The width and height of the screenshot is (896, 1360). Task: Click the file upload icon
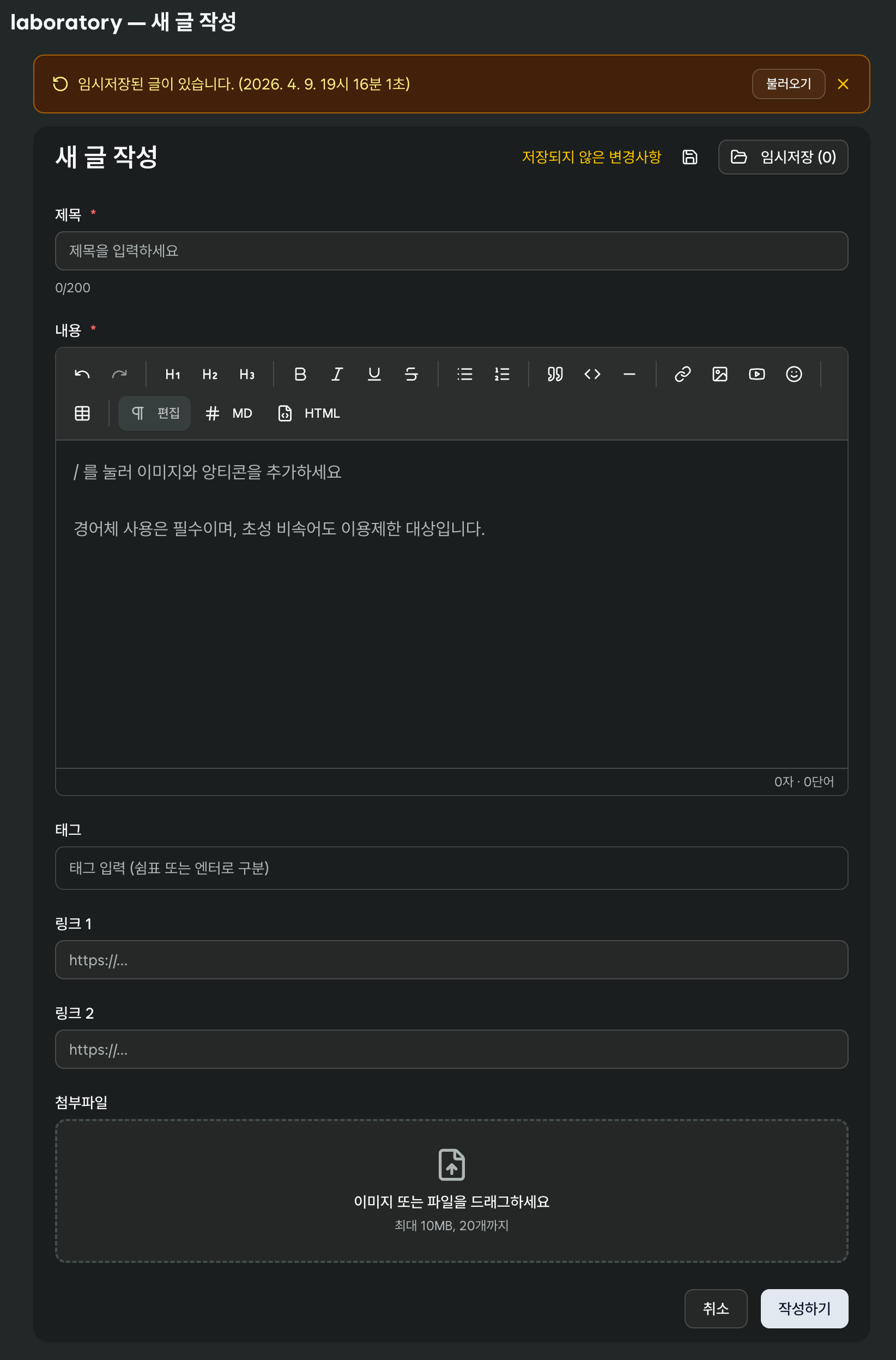[x=451, y=1164]
